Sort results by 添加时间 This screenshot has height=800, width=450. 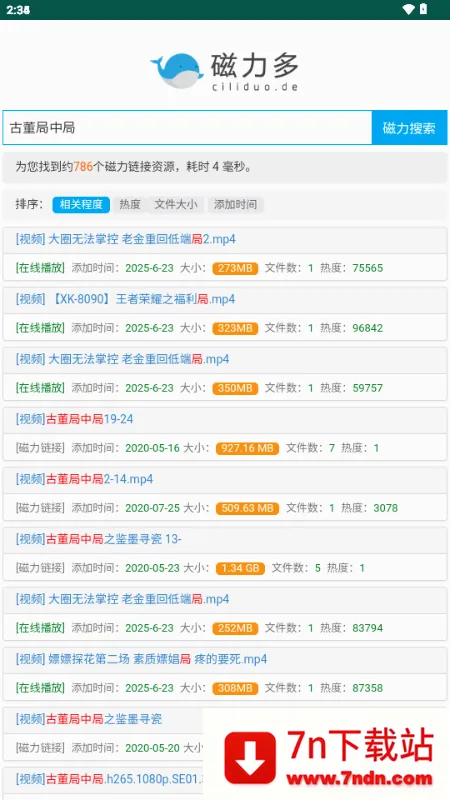click(x=235, y=205)
